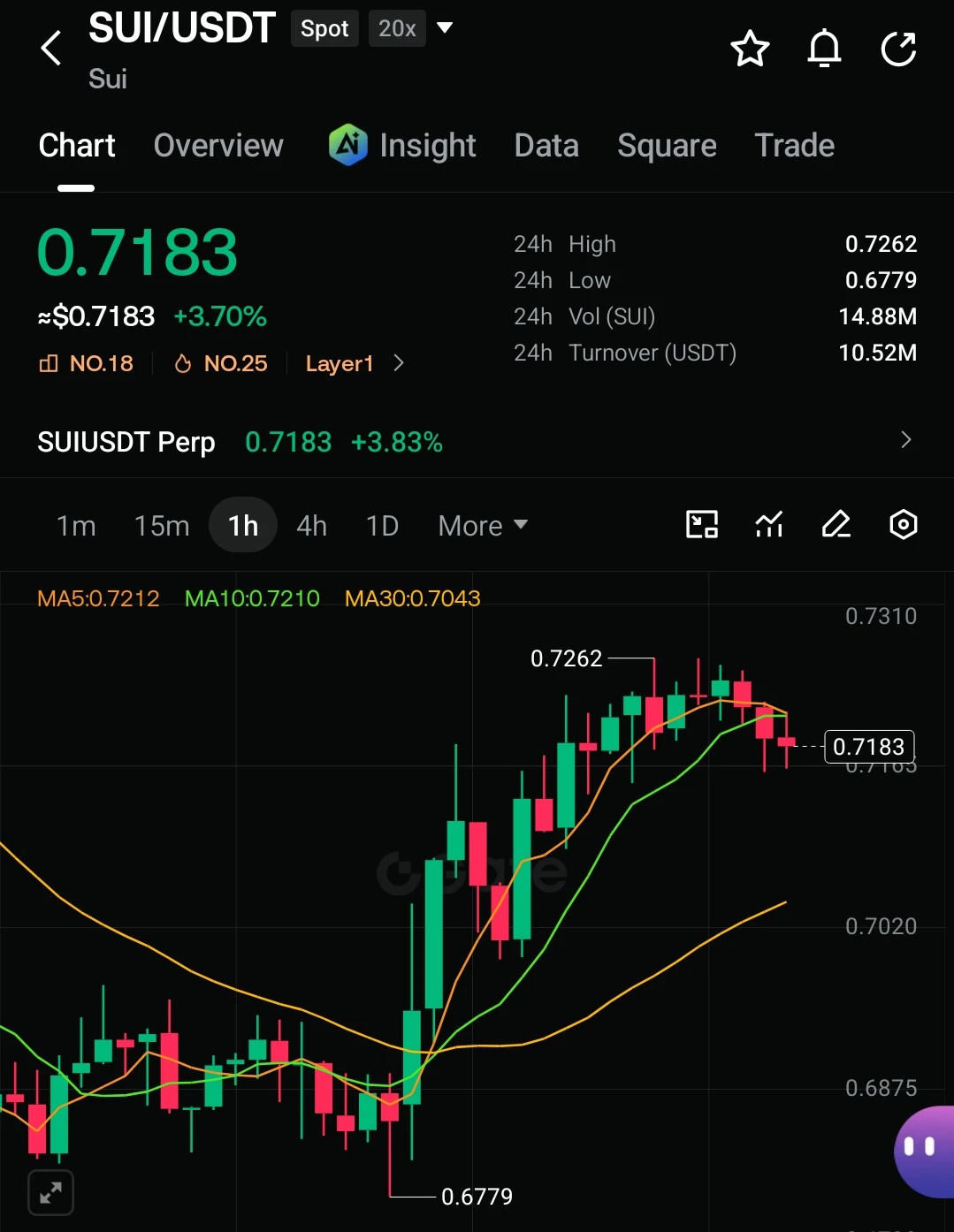Expand chart to fullscreen
The height and width of the screenshot is (1232, 954).
[50, 1193]
